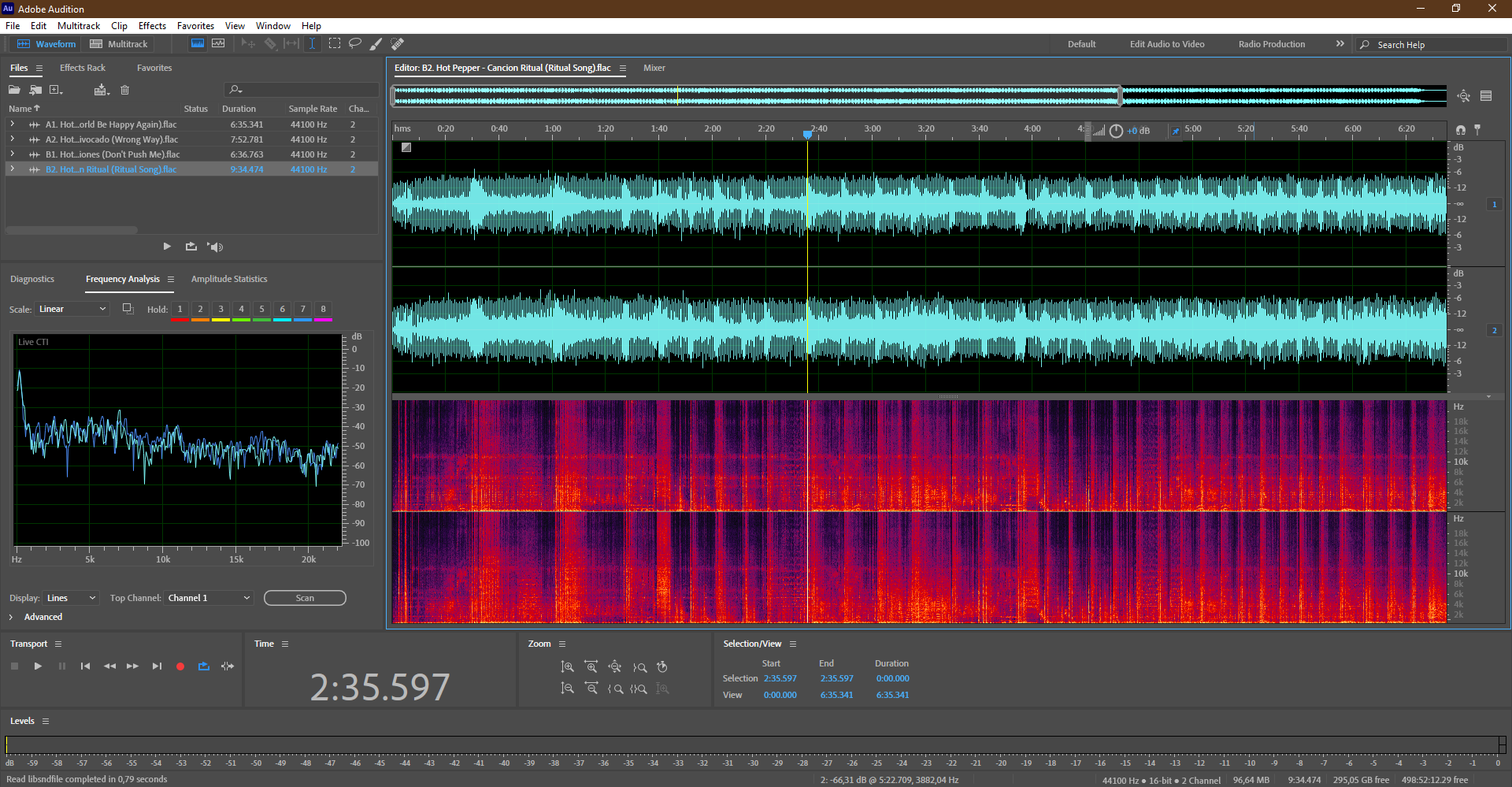This screenshot has width=1512, height=787.
Task: Toggle Show Spectral Pitch Display
Action: click(x=218, y=44)
